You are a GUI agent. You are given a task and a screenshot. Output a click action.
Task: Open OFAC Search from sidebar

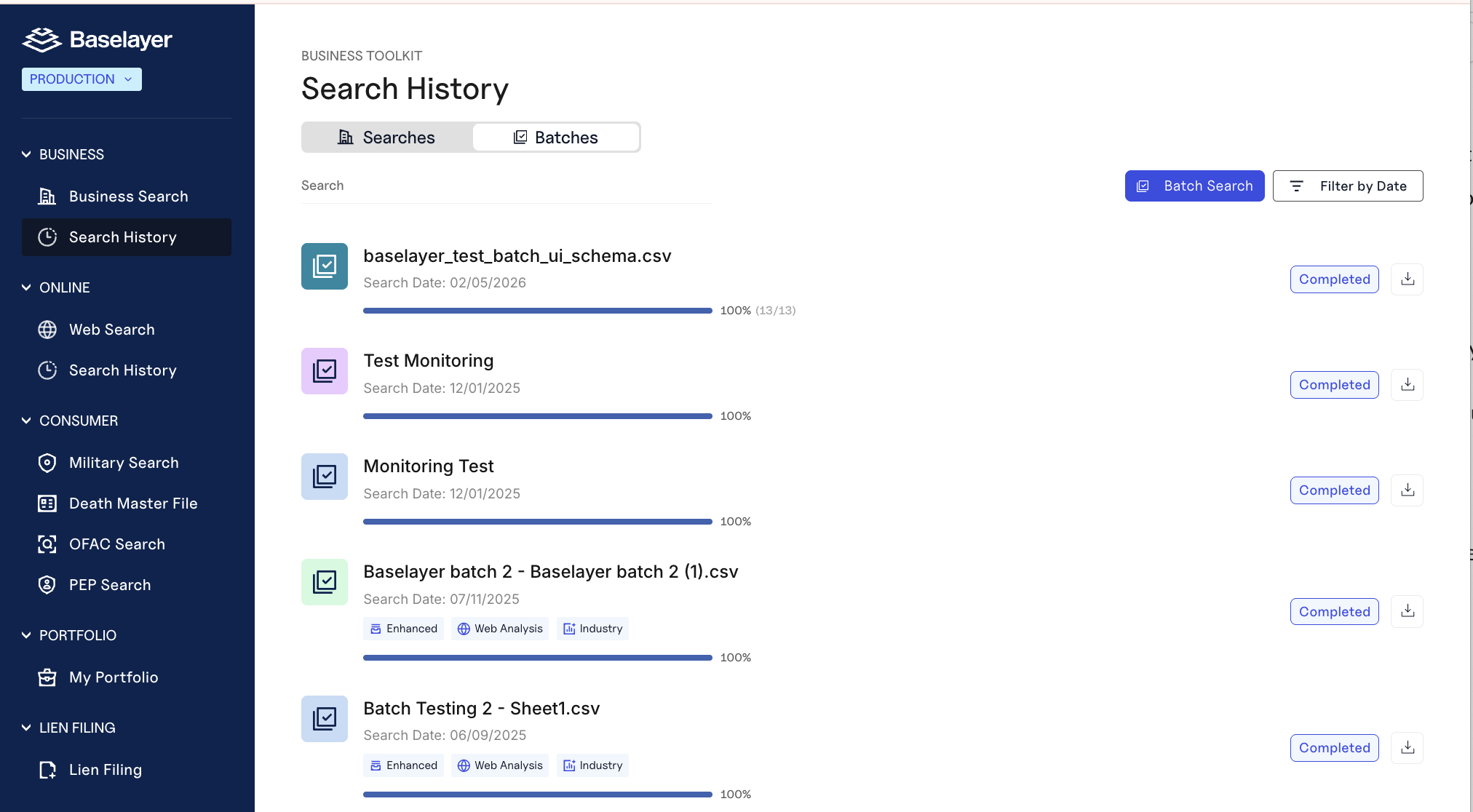tap(116, 544)
